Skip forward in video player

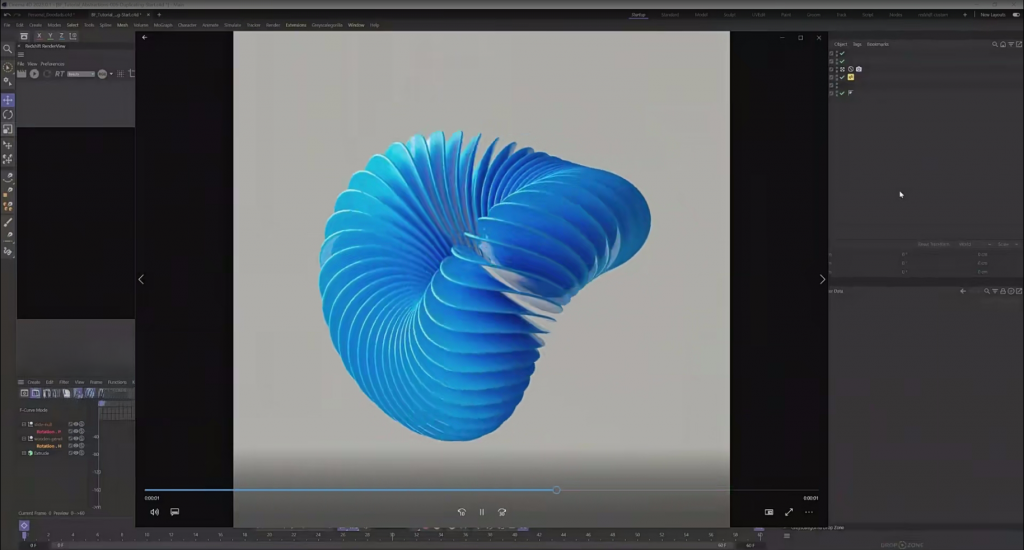point(502,512)
